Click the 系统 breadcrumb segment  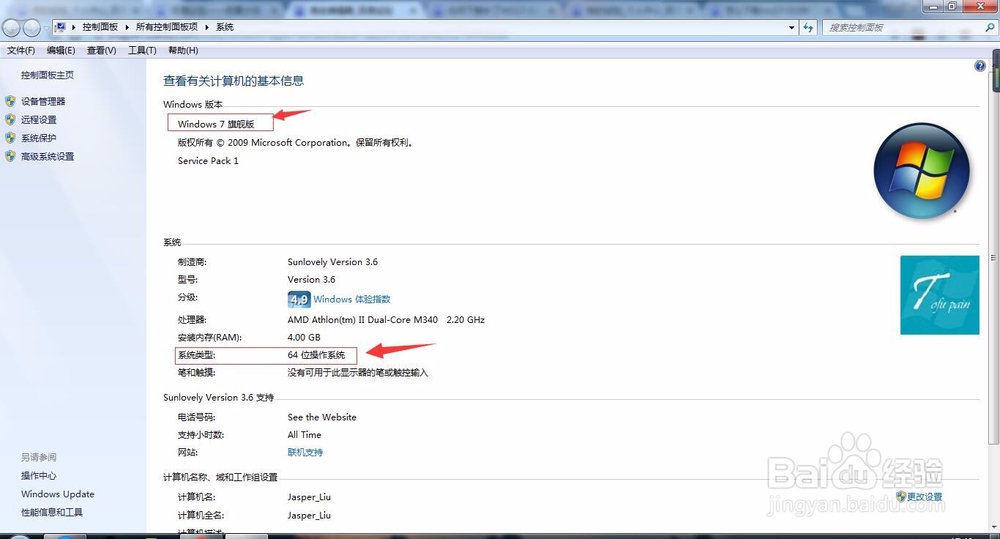[224, 27]
